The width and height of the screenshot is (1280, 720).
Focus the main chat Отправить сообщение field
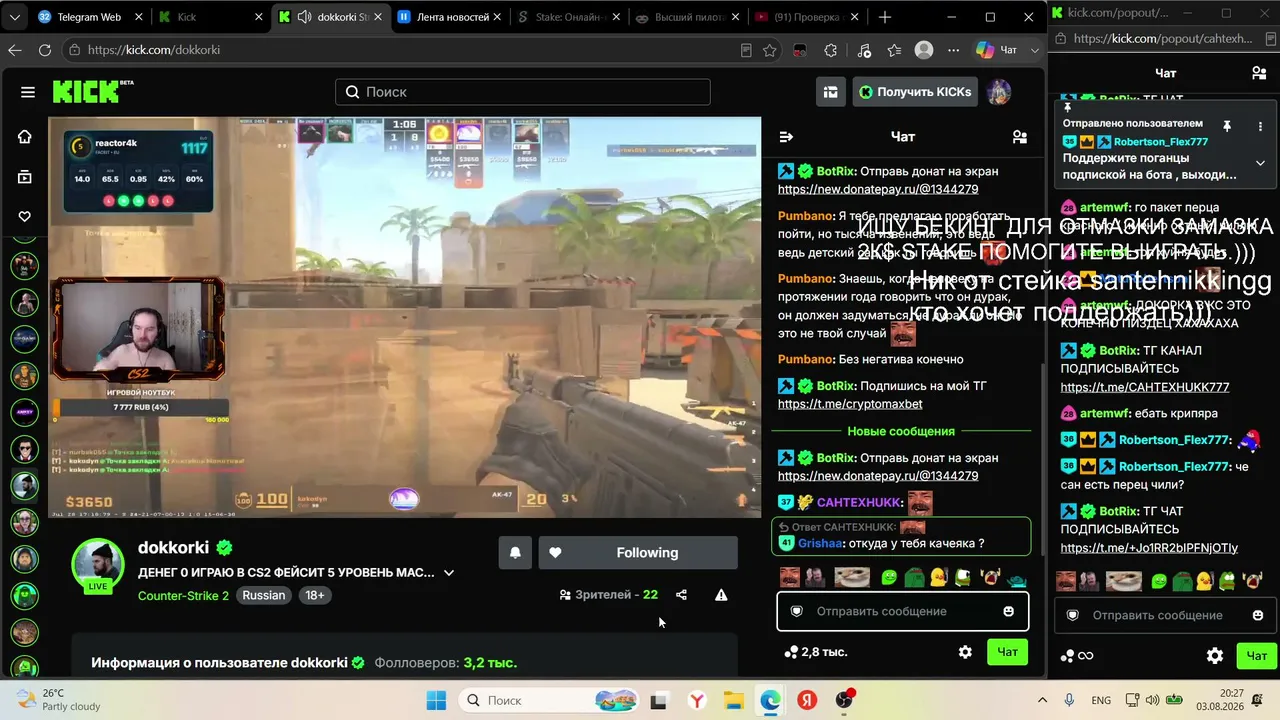coord(903,611)
